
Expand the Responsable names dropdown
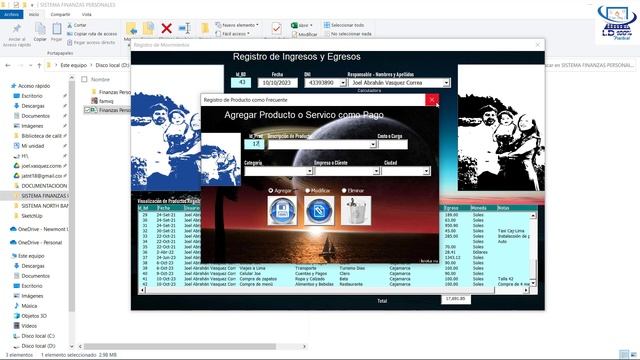tap(446, 83)
